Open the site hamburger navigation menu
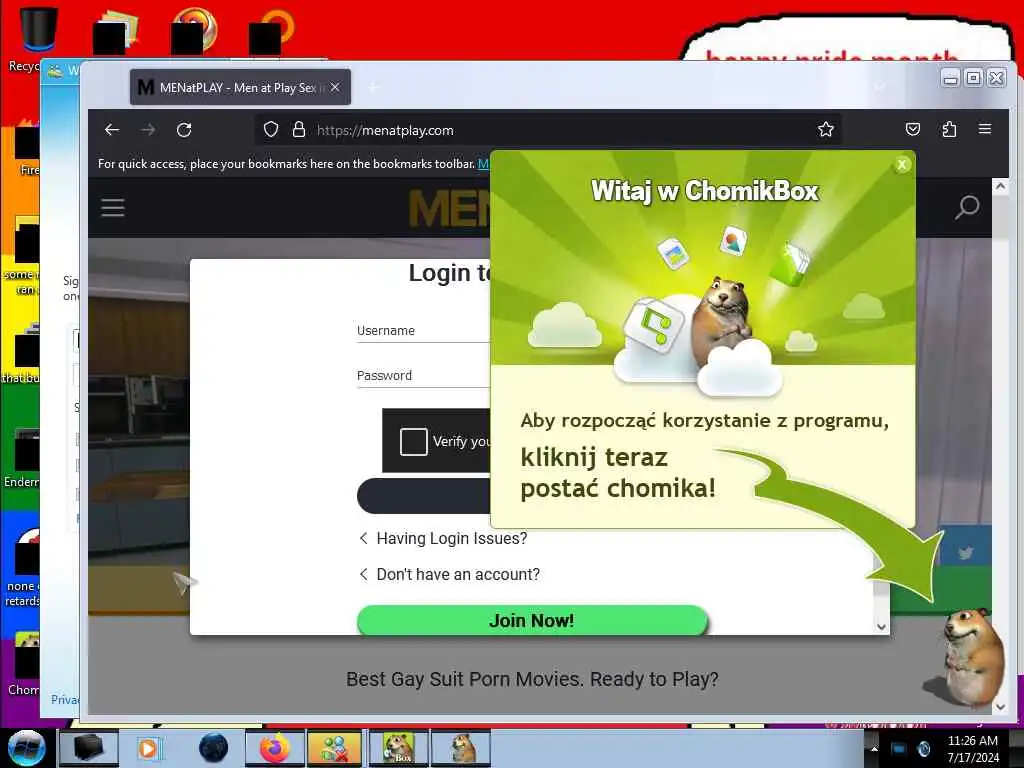The height and width of the screenshot is (768, 1024). 113,208
